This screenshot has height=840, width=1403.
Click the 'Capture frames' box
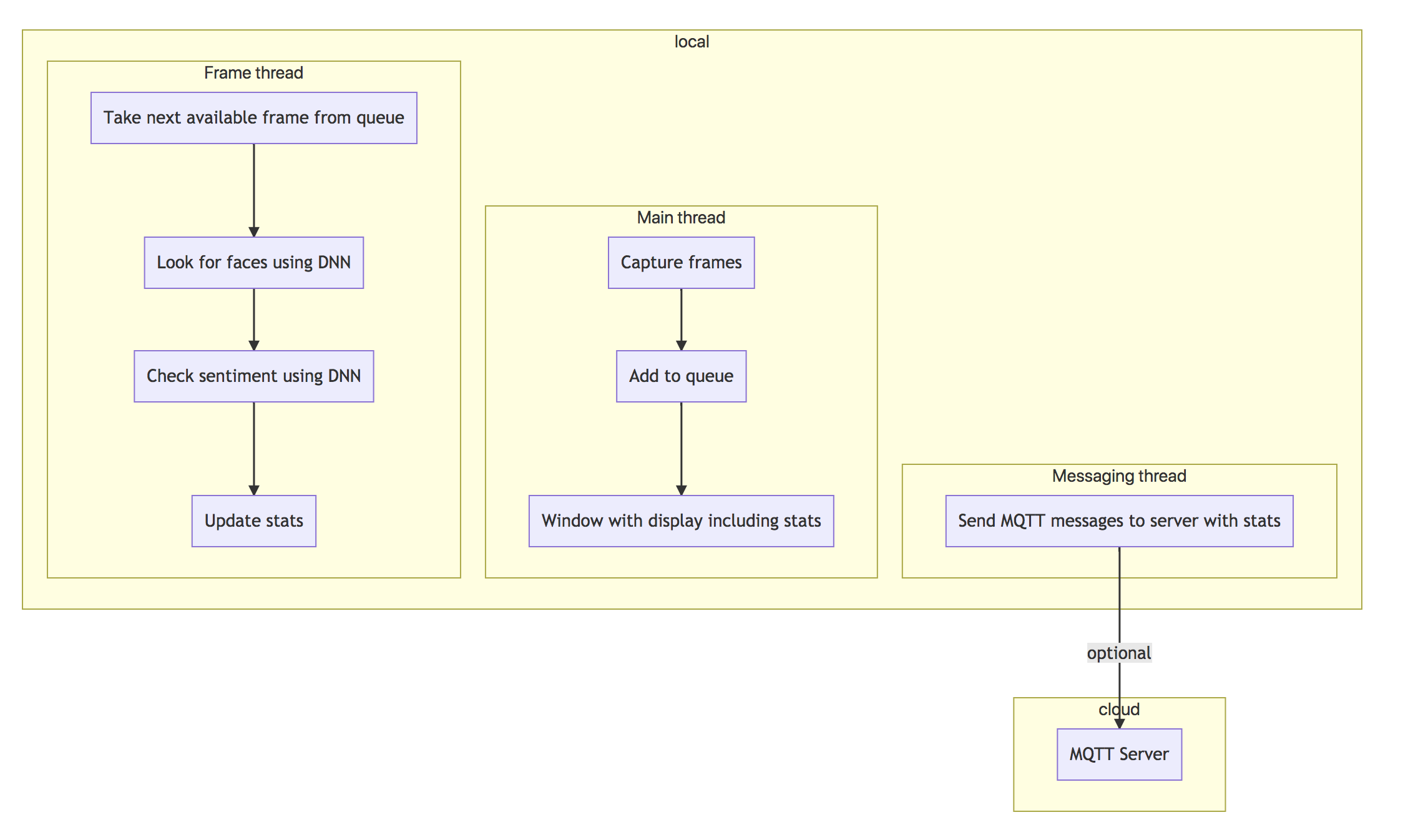[681, 263]
